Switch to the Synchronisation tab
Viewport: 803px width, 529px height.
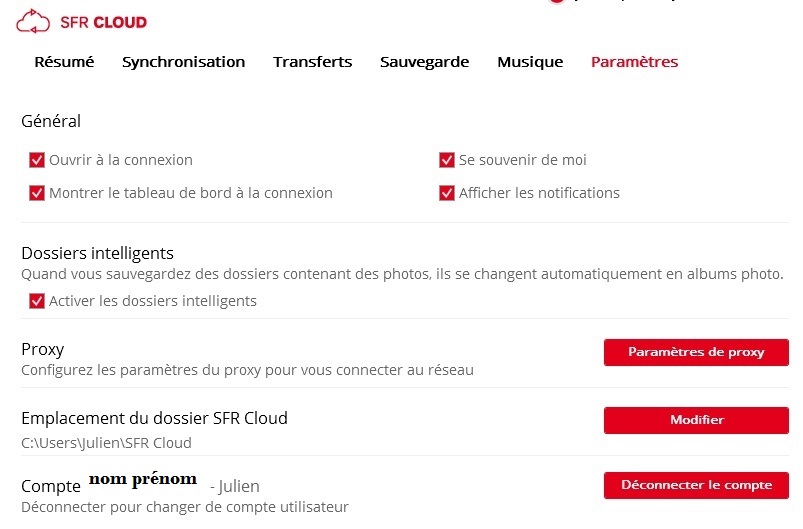(183, 62)
